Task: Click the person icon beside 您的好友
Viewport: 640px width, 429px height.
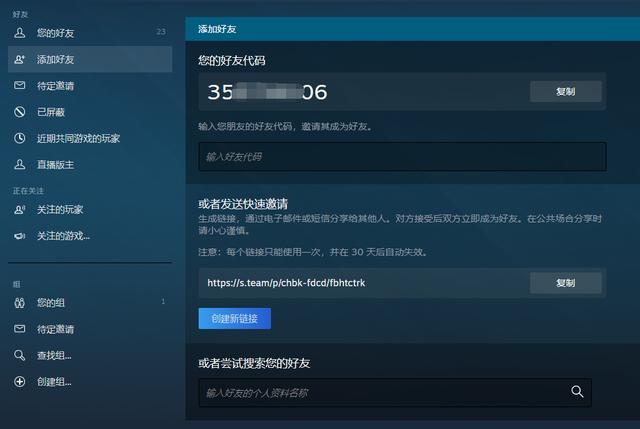Action: 20,33
